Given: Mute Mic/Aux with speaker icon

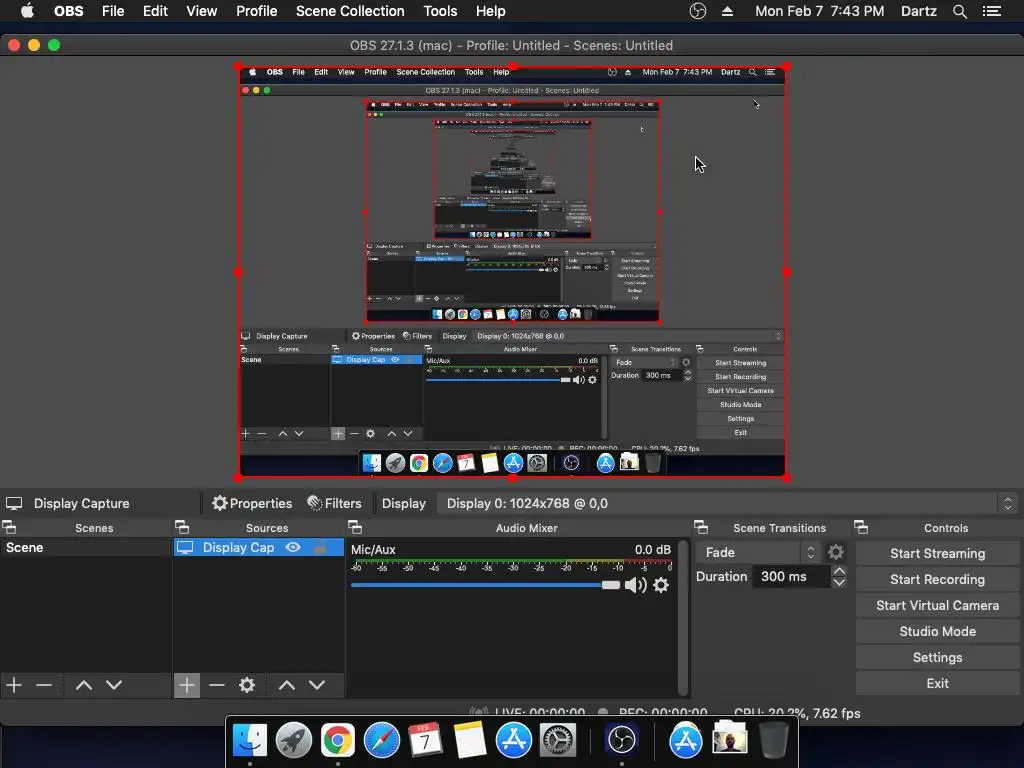Looking at the screenshot, I should tap(635, 585).
